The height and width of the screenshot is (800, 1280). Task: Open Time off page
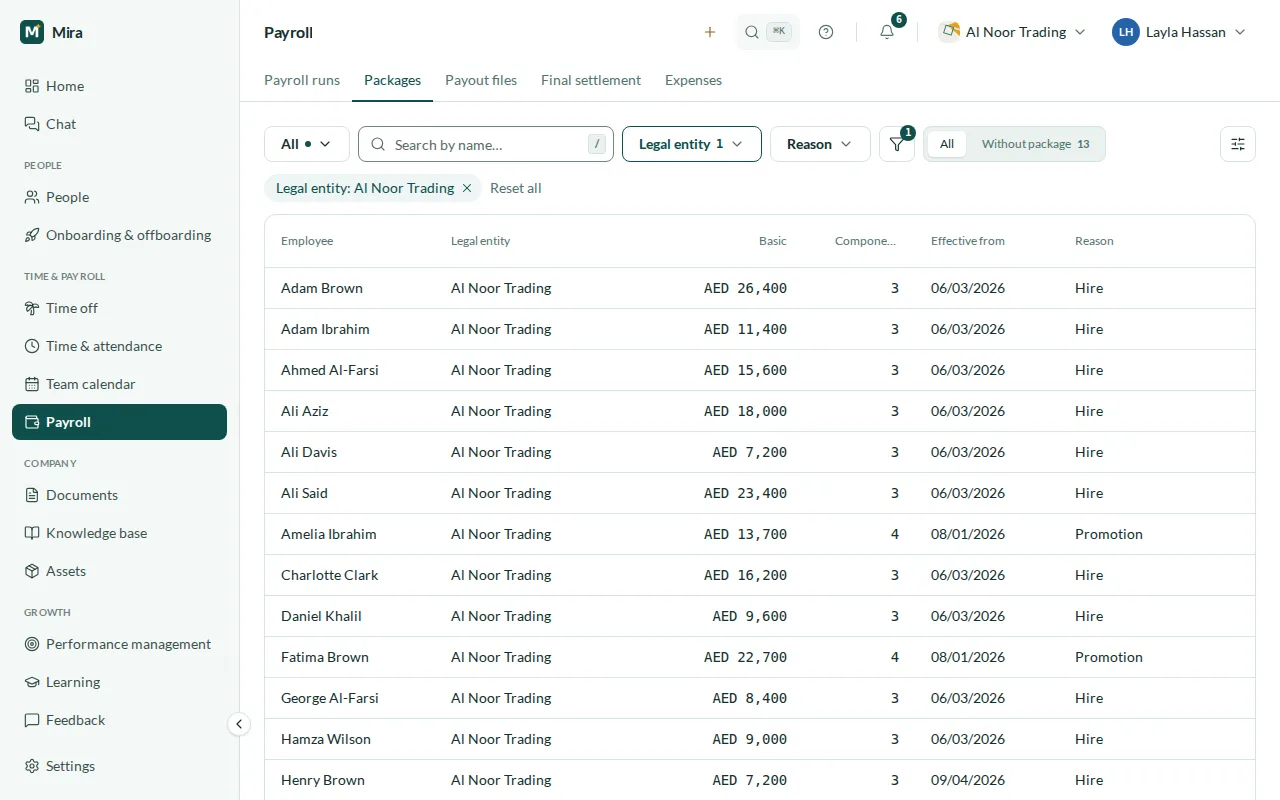tap(119, 308)
